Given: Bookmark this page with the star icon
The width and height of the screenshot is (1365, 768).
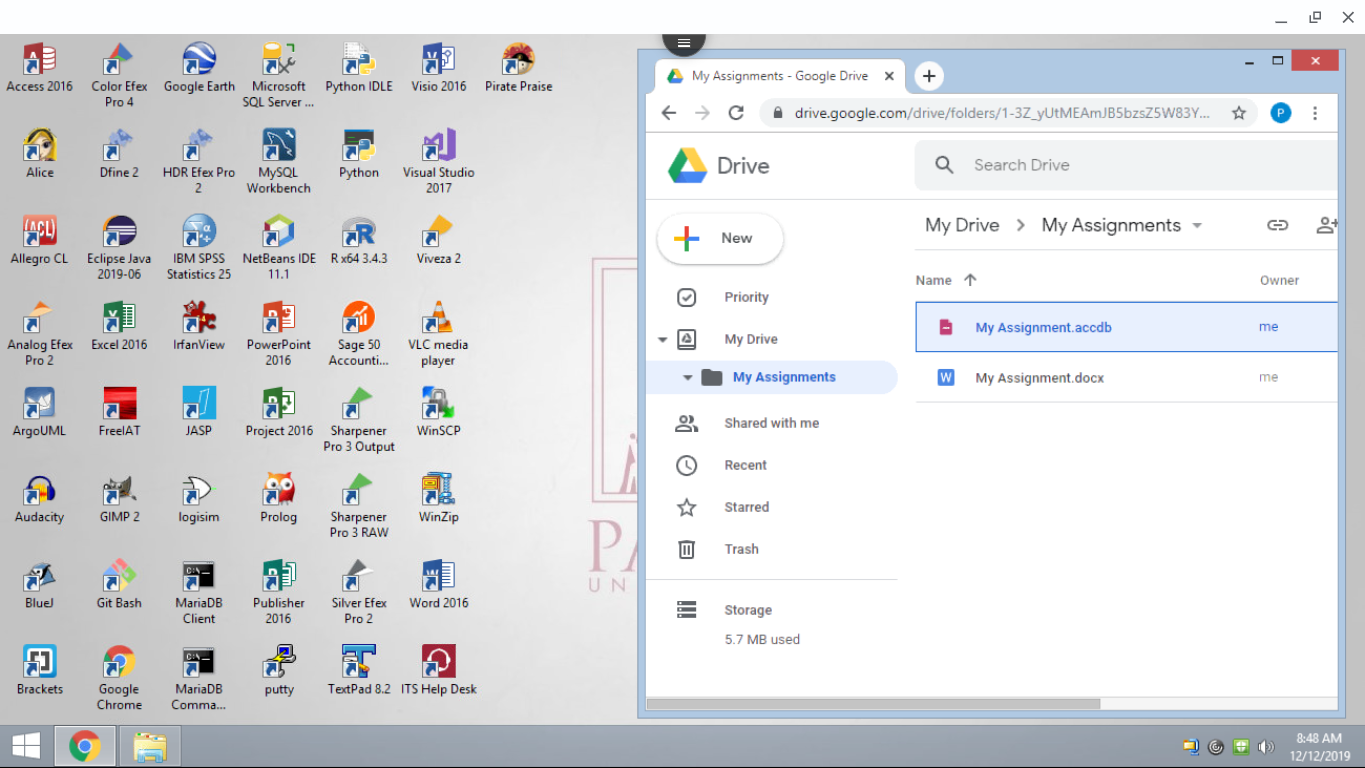Looking at the screenshot, I should pyautogui.click(x=1239, y=113).
